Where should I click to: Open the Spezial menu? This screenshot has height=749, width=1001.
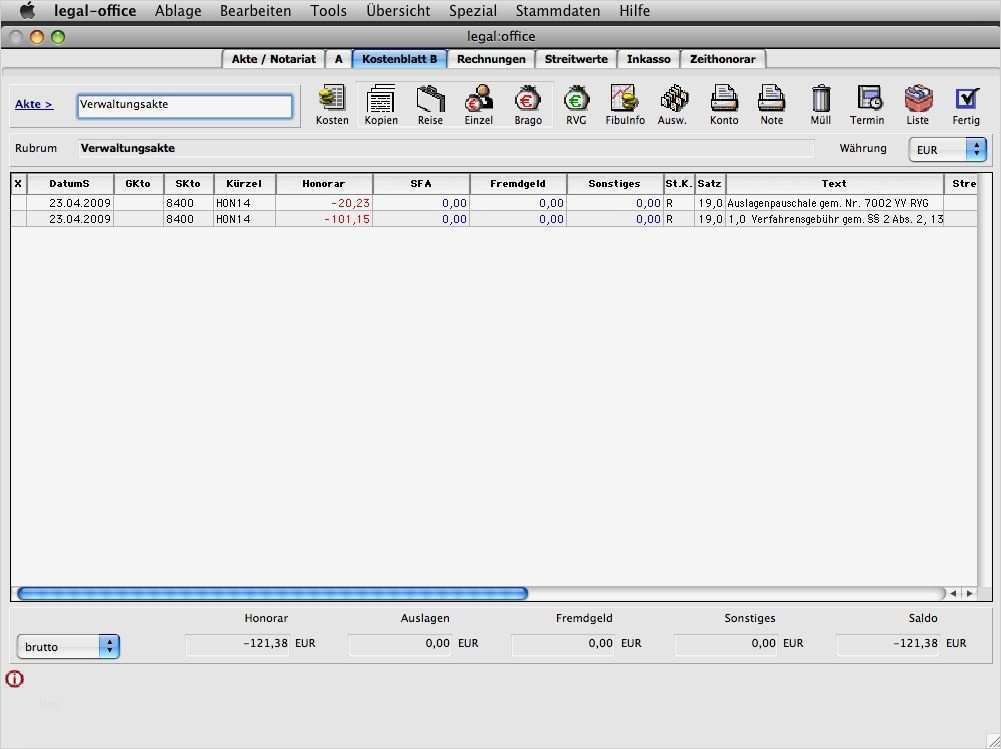(x=472, y=11)
